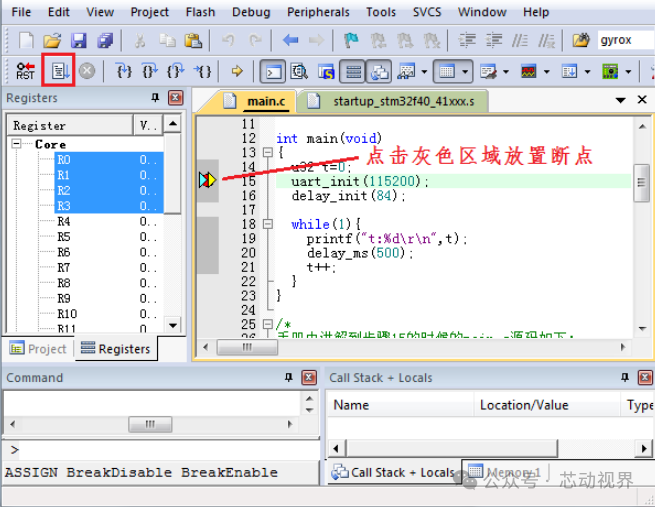This screenshot has width=655, height=507.
Task: Toggle the Command window
Action: point(273,72)
